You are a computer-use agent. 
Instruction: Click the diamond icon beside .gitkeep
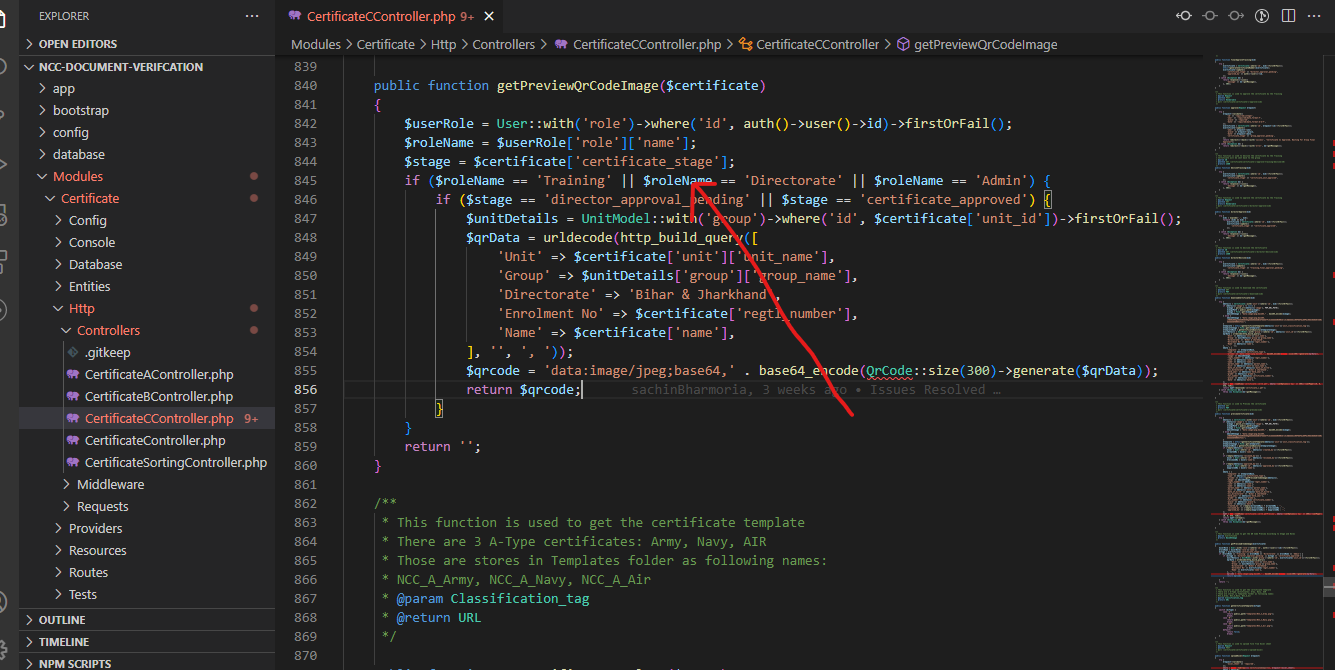point(73,353)
